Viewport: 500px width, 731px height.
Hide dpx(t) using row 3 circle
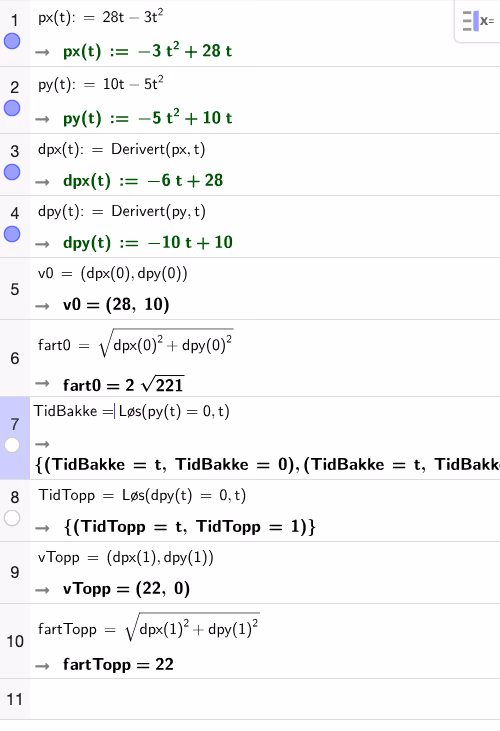click(x=12, y=172)
